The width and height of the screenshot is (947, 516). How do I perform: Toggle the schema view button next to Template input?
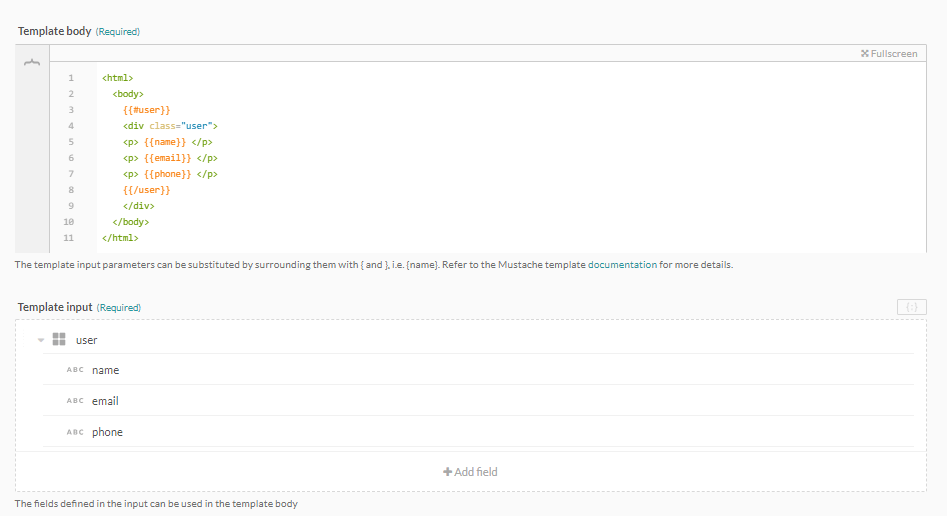tap(911, 307)
